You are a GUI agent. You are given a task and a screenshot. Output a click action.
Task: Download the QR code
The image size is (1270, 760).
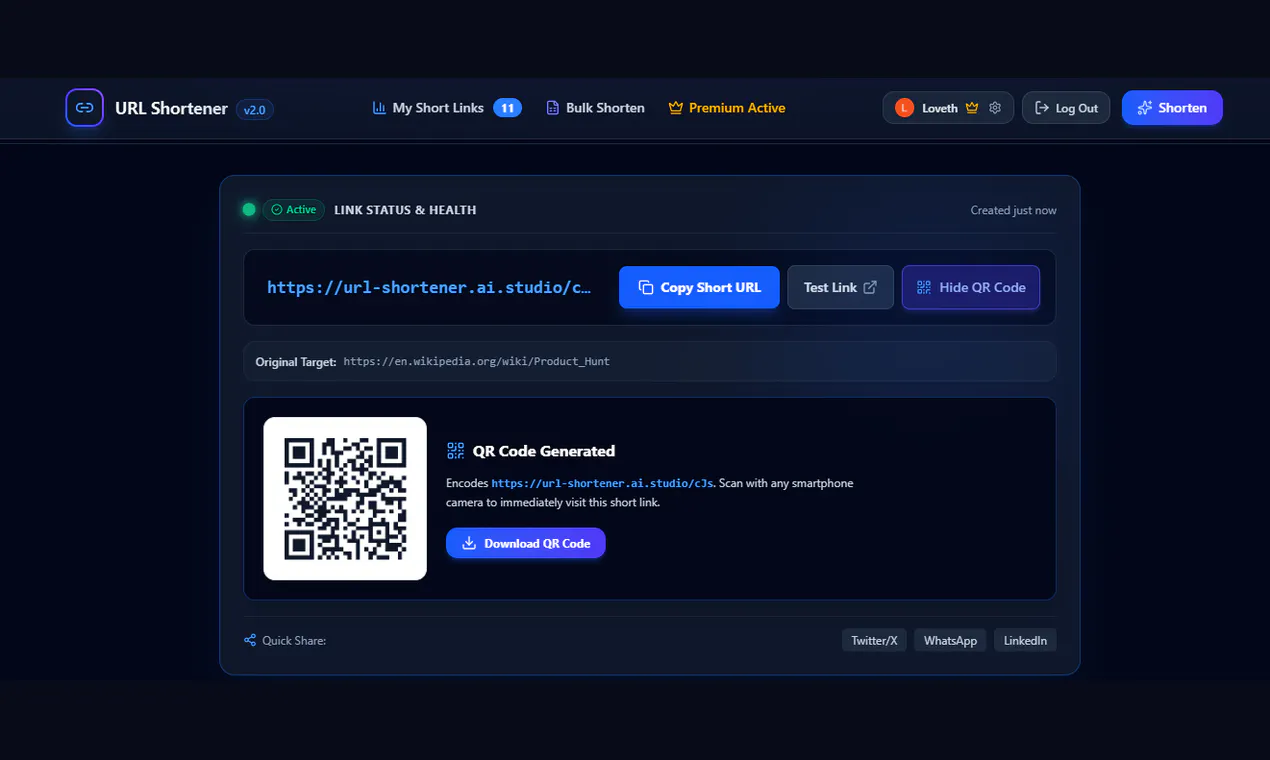click(526, 543)
